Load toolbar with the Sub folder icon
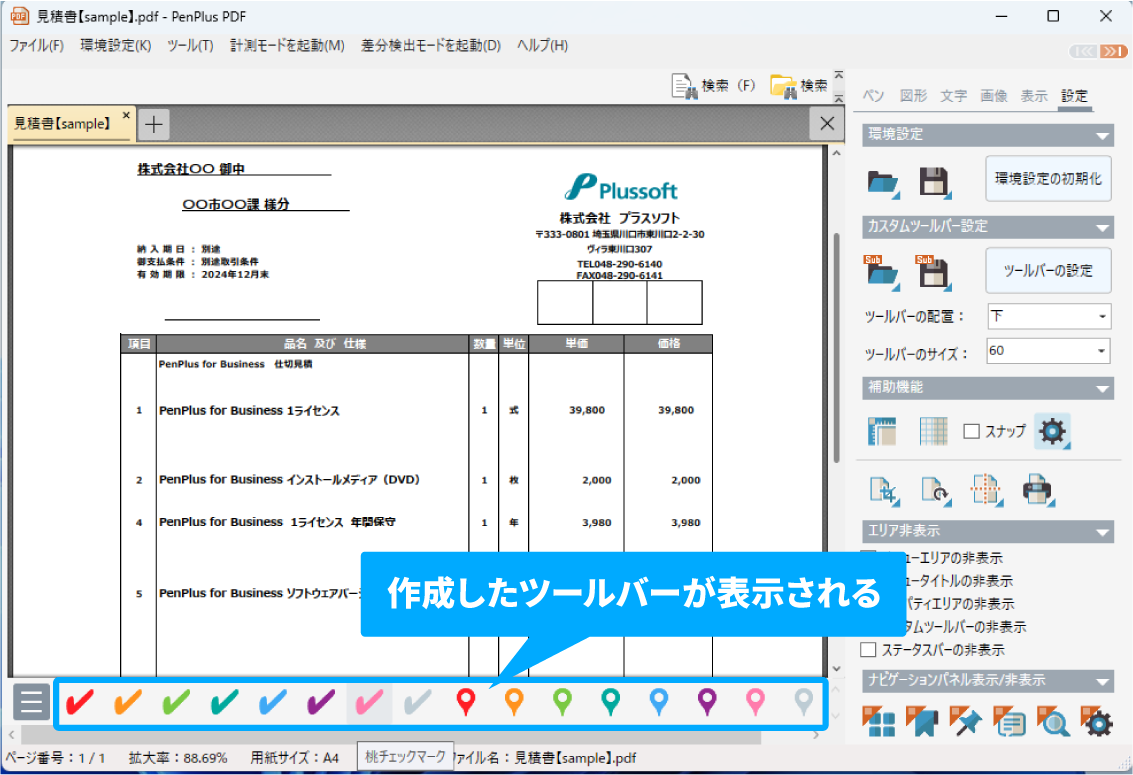This screenshot has width=1133, height=775. coord(882,272)
